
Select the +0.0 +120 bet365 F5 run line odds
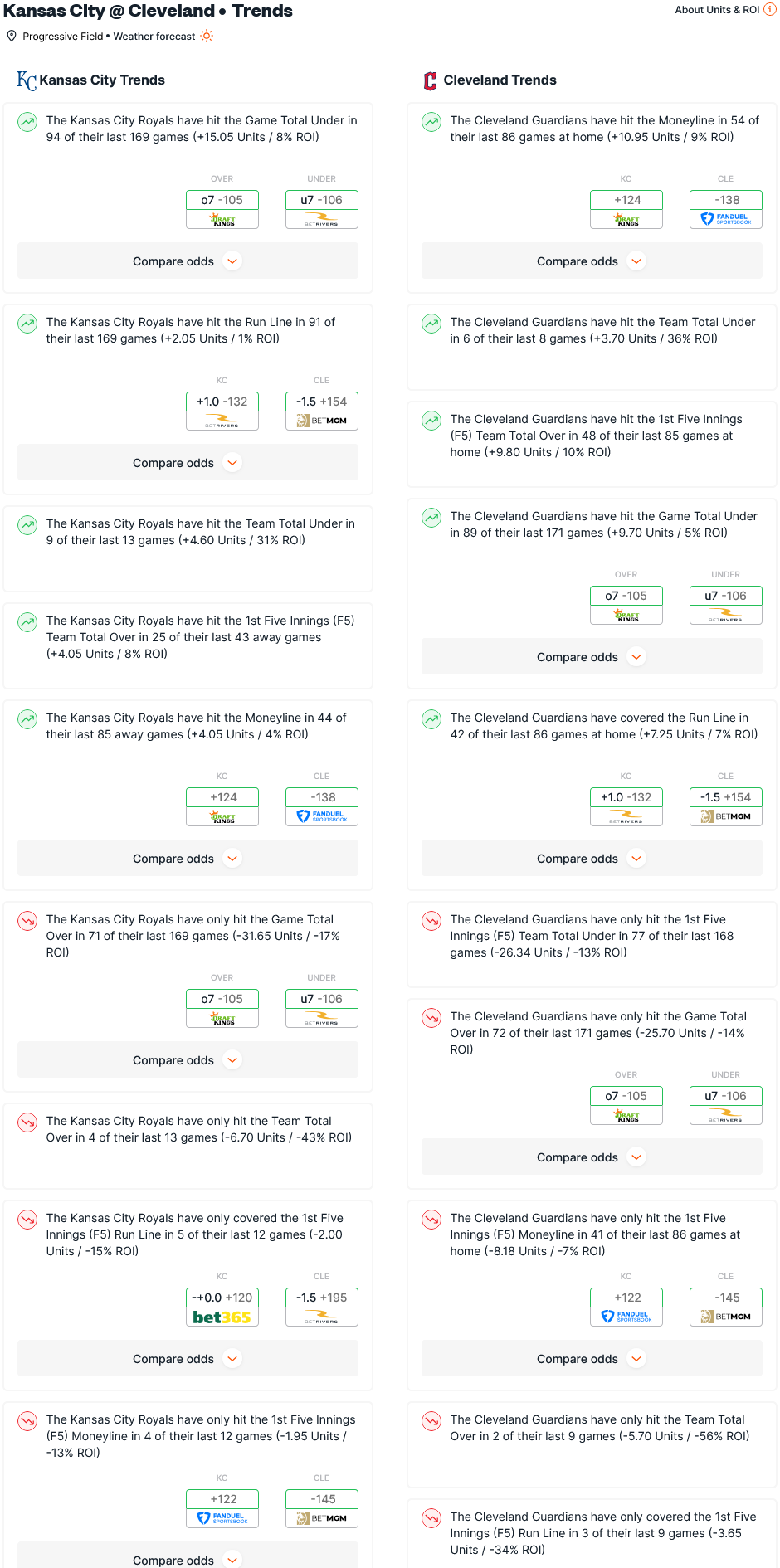(222, 1307)
